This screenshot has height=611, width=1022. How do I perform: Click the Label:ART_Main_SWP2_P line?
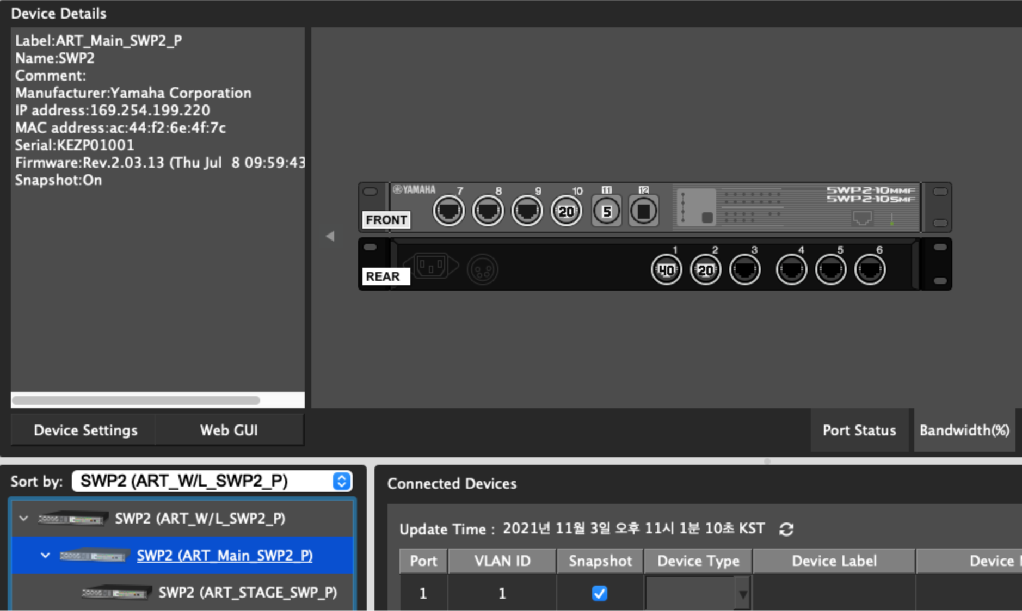(98, 40)
